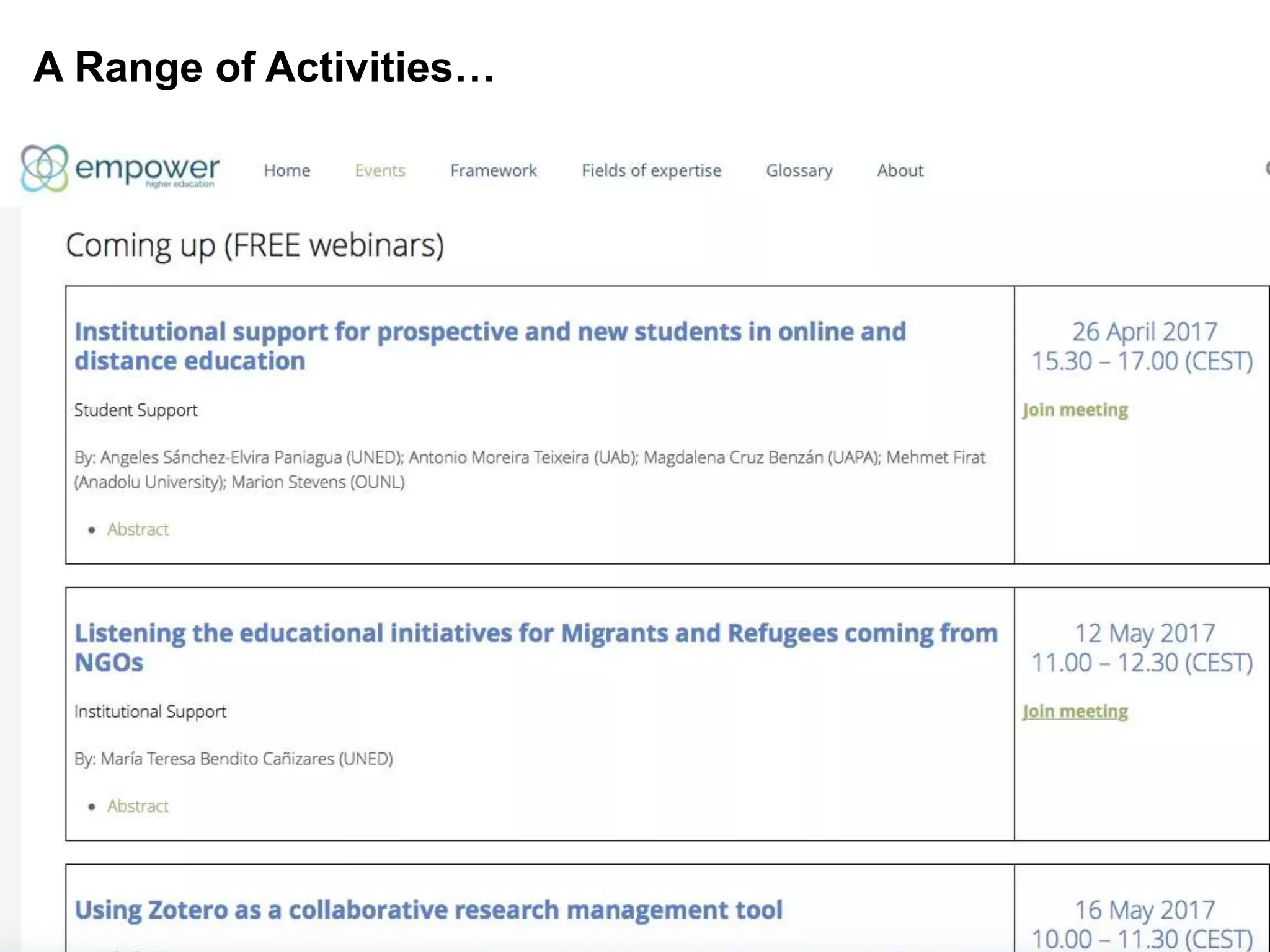The height and width of the screenshot is (952, 1270).
Task: Select the 'Student Support' category text
Action: pos(136,410)
